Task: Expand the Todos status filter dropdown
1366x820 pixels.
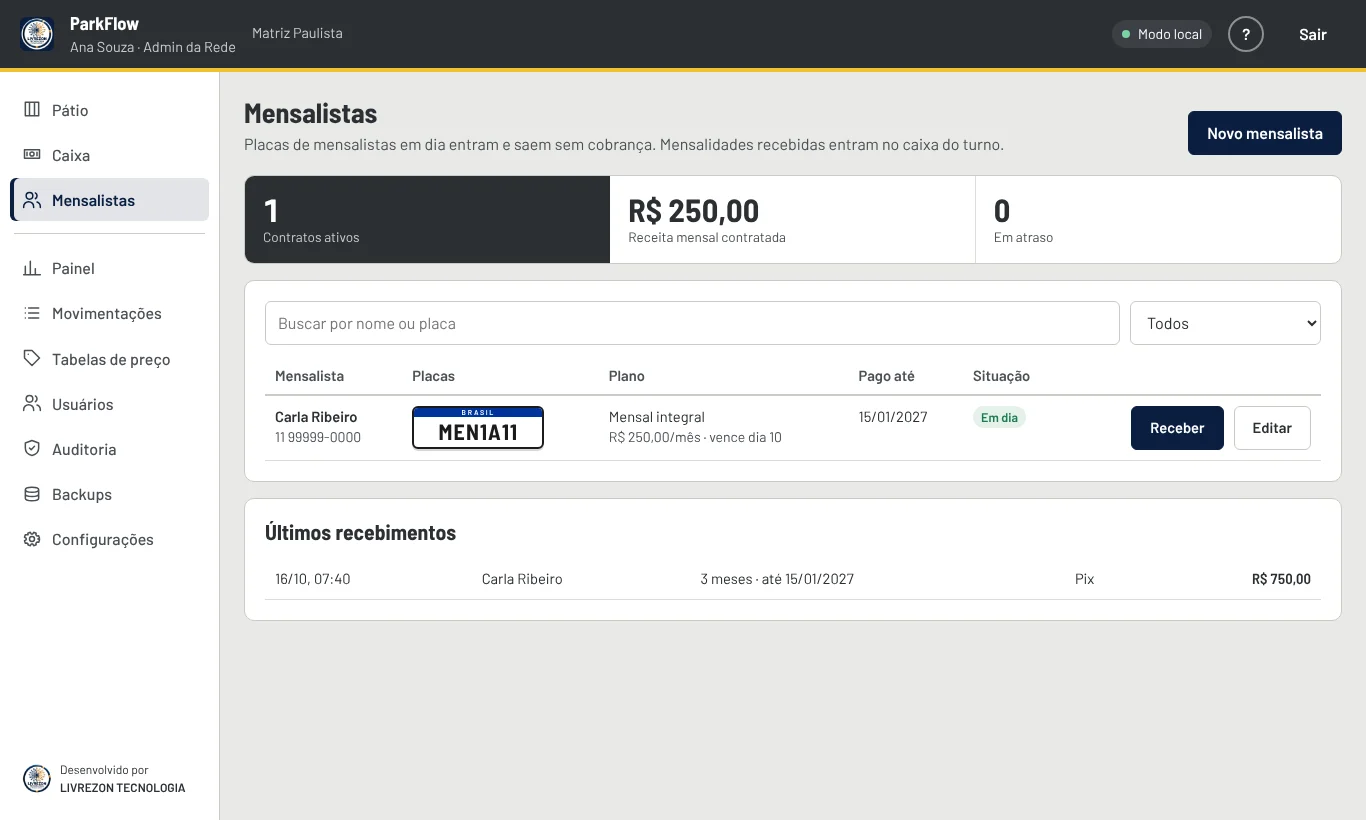Action: (x=1225, y=323)
